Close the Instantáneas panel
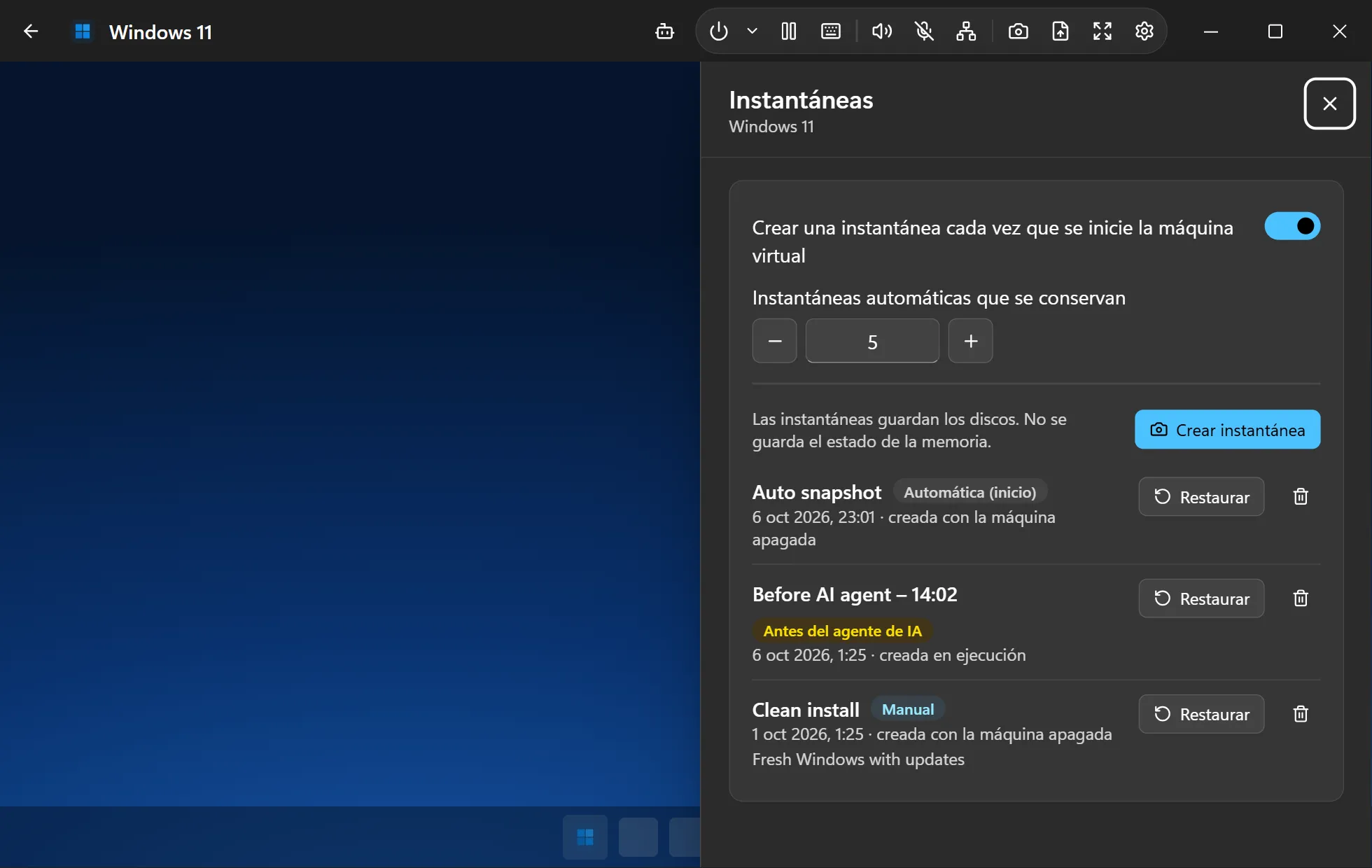The height and width of the screenshot is (868, 1372). pyautogui.click(x=1329, y=104)
